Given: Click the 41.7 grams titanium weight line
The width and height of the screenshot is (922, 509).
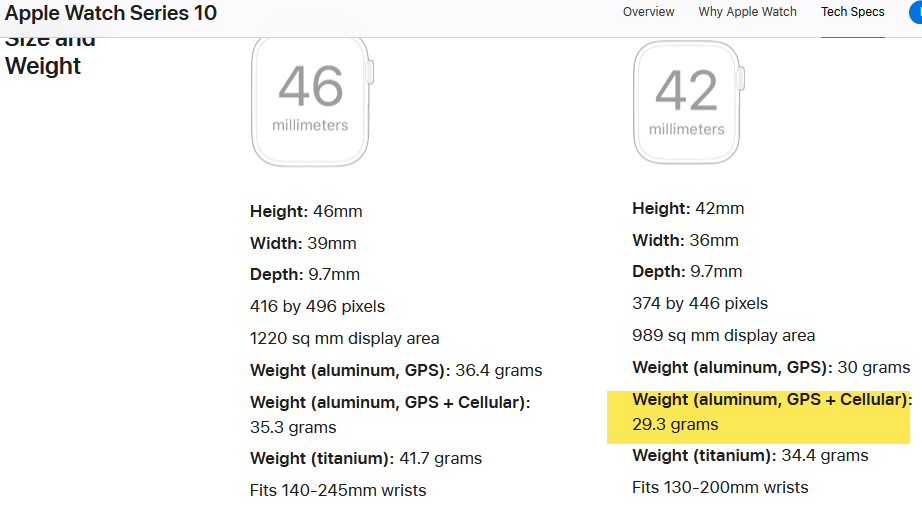Looking at the screenshot, I should tap(366, 458).
